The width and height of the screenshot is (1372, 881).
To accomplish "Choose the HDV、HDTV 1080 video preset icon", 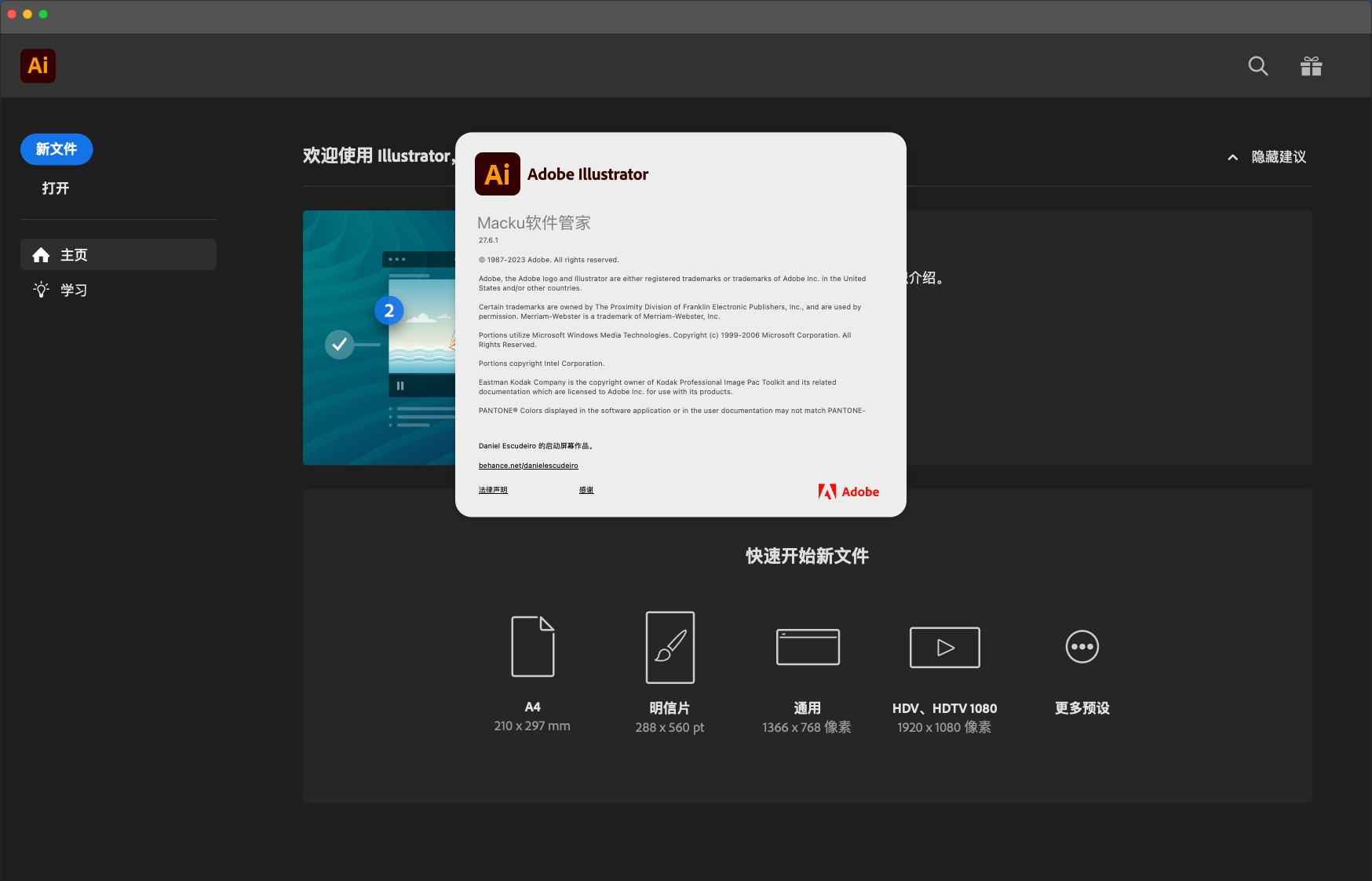I will 945,647.
